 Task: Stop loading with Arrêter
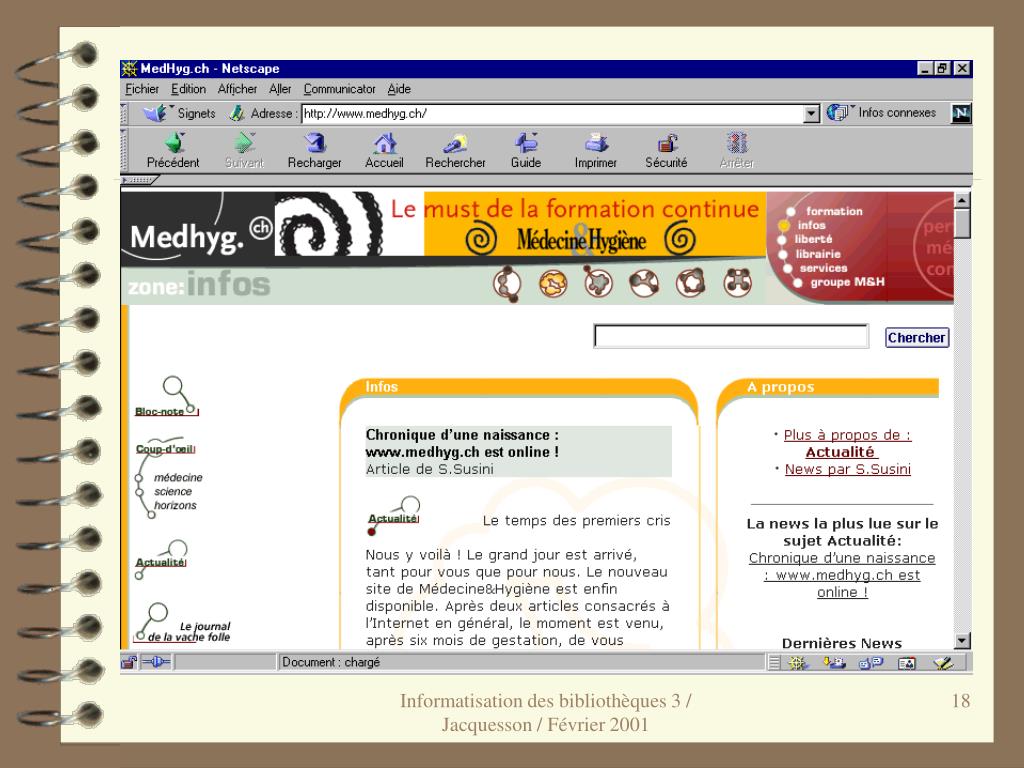coord(737,151)
